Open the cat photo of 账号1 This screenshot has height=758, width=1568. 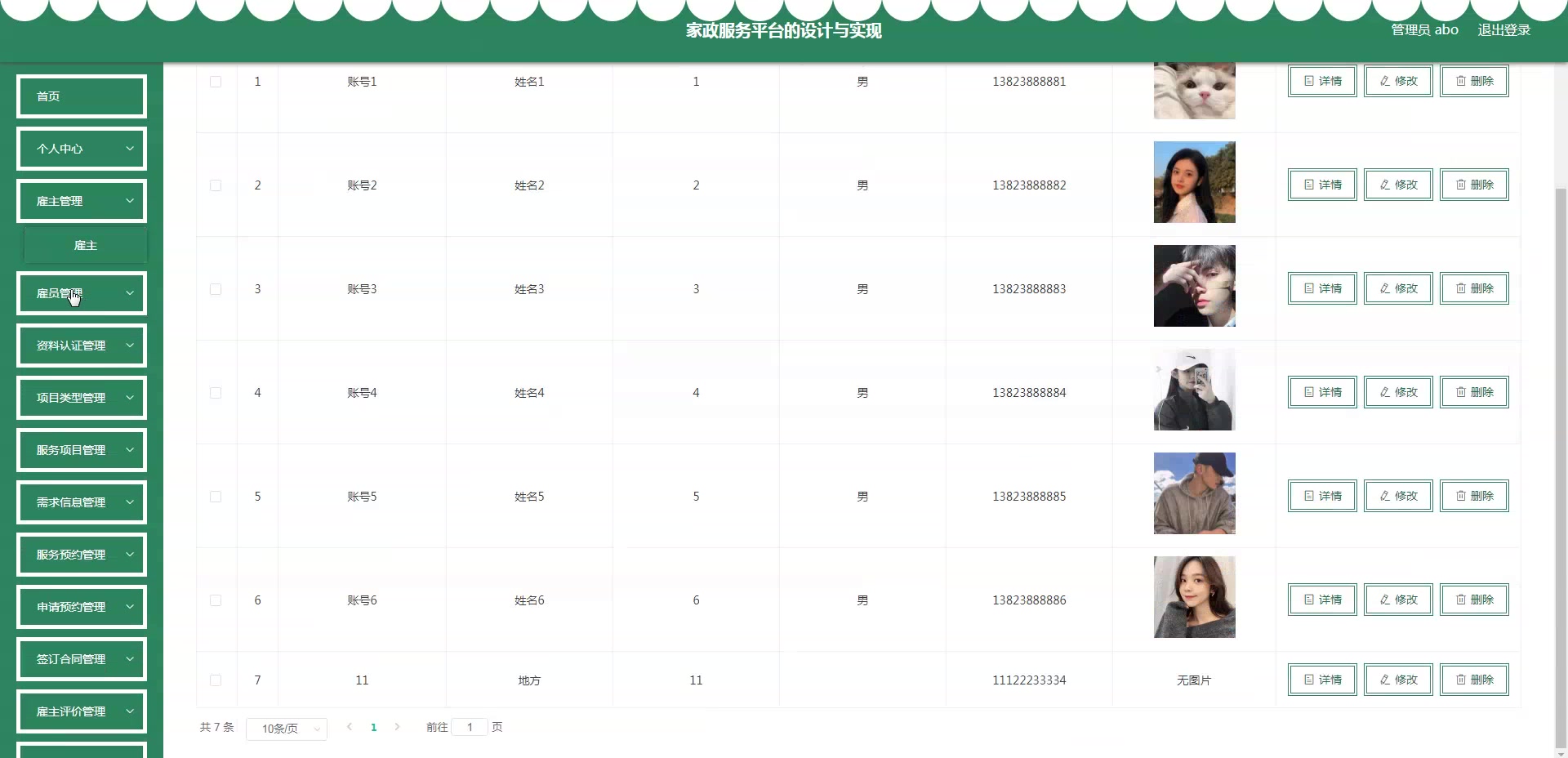[x=1194, y=90]
